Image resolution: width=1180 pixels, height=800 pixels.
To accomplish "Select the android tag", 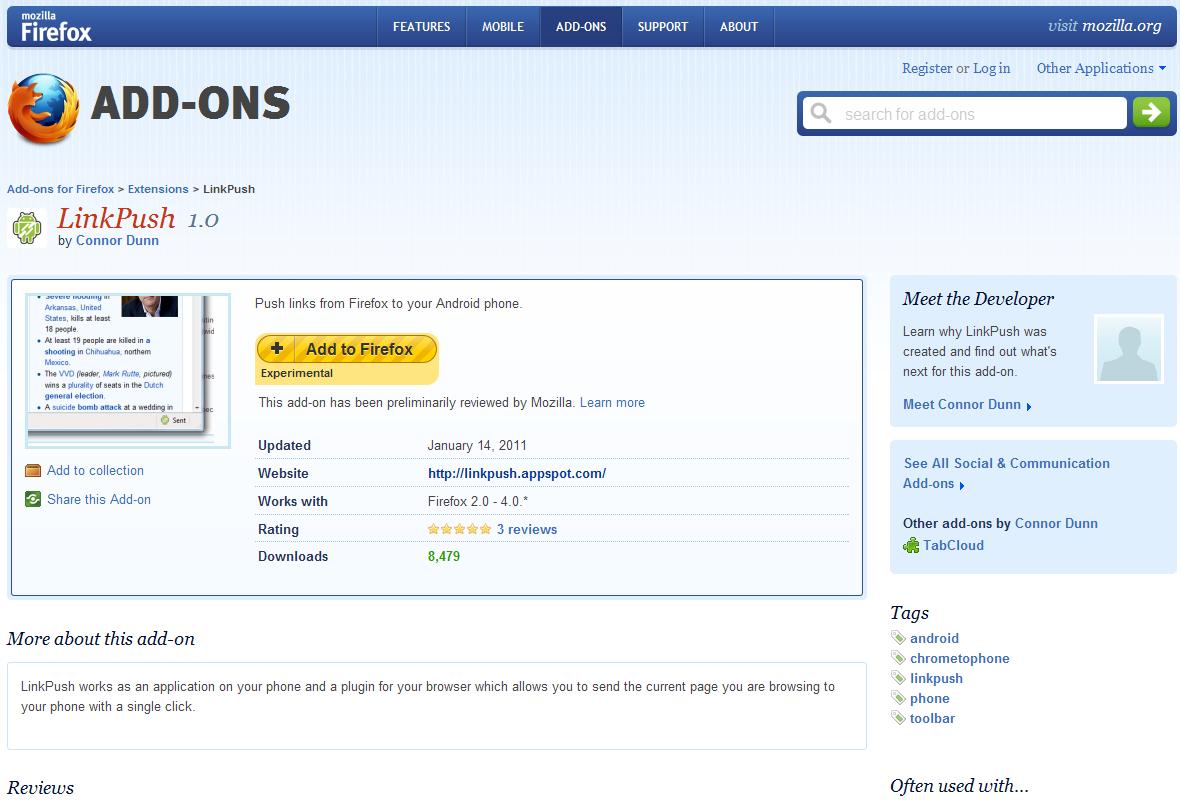I will [x=935, y=638].
